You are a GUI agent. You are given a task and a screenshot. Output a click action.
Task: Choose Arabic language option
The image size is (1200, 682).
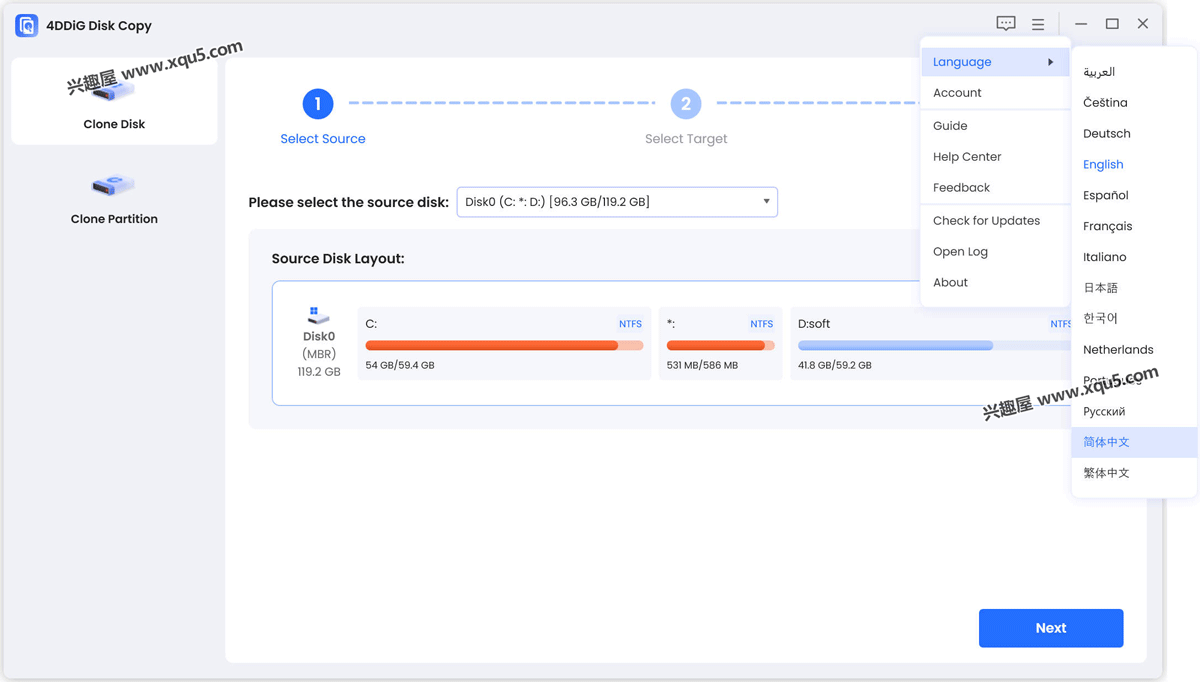pos(1134,72)
